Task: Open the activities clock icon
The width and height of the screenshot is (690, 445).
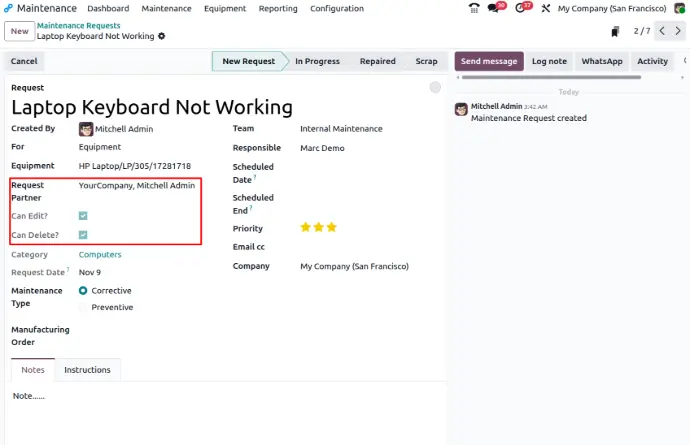Action: (x=521, y=8)
